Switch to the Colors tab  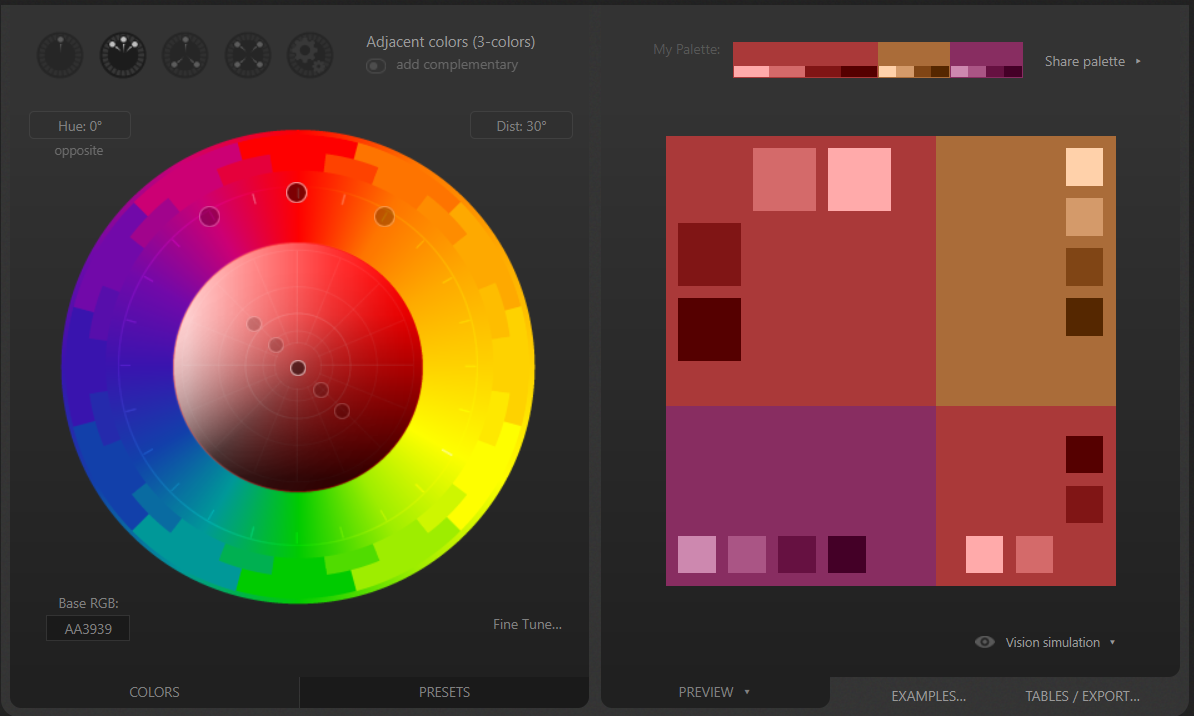[154, 692]
